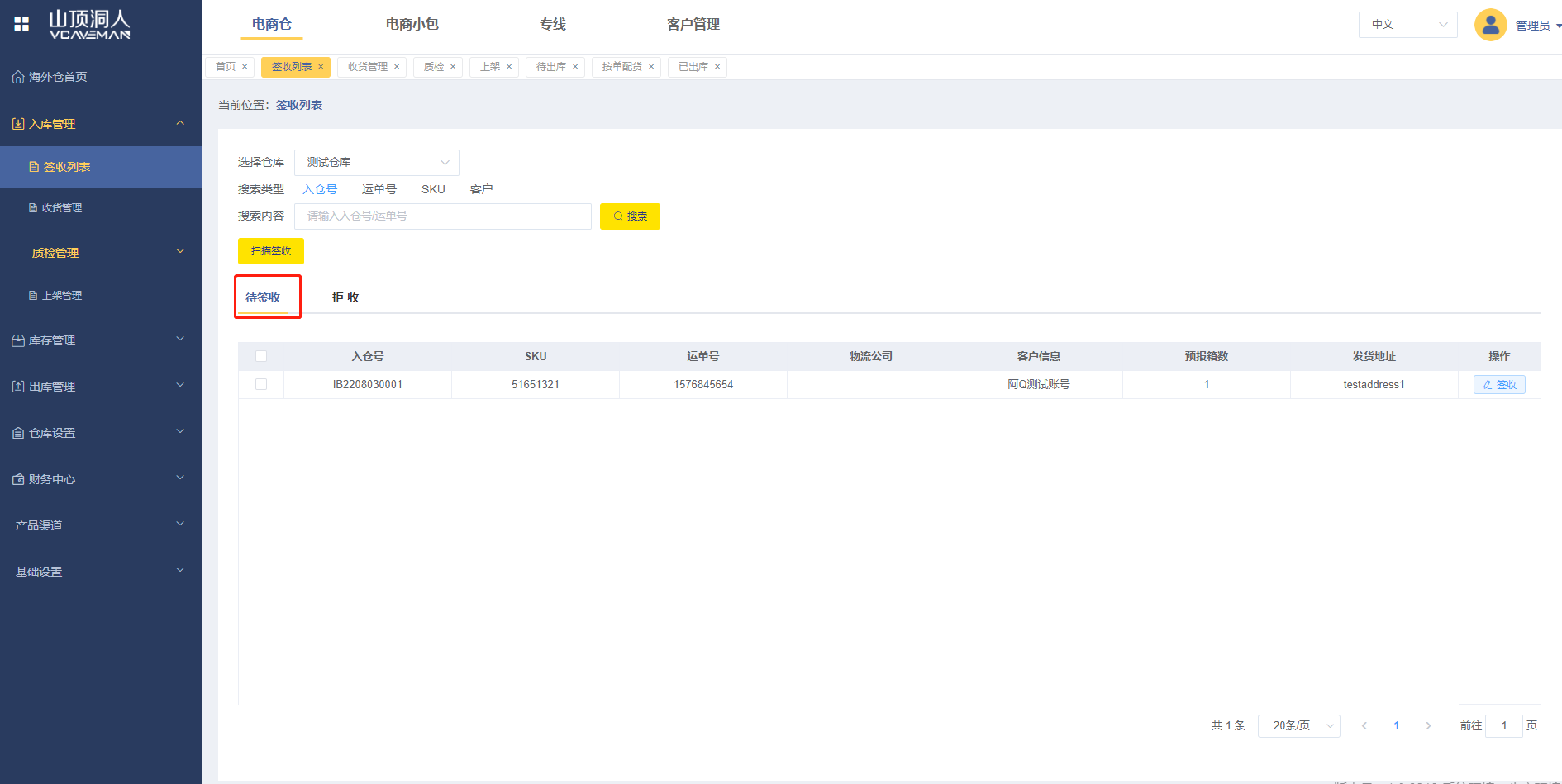
Task: Close the 待出库 tab using its X
Action: pos(575,67)
